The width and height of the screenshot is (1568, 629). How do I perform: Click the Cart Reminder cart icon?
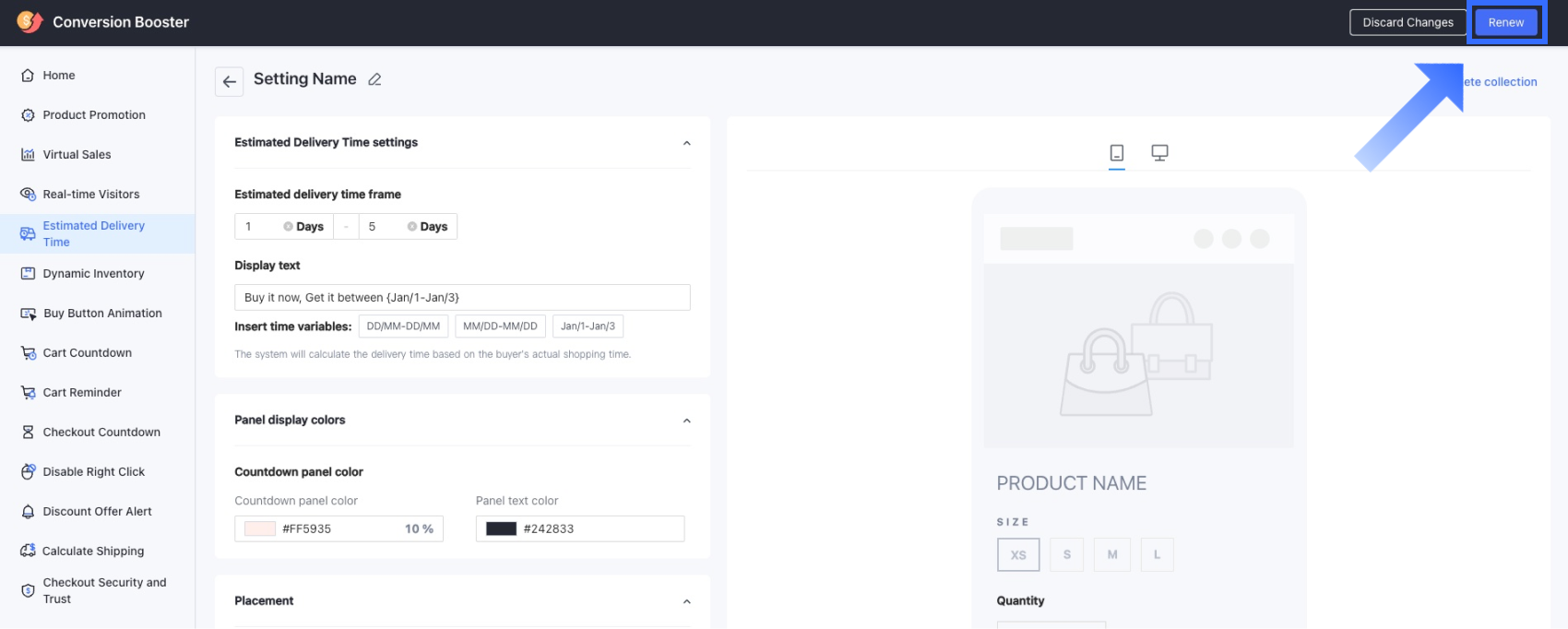(28, 393)
